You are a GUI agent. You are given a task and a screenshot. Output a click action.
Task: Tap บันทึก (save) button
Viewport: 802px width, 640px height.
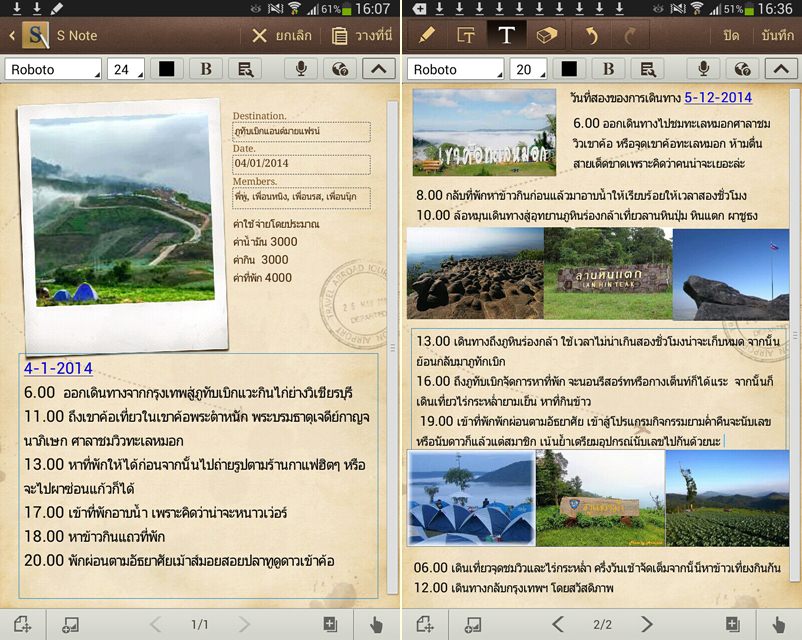click(x=777, y=35)
